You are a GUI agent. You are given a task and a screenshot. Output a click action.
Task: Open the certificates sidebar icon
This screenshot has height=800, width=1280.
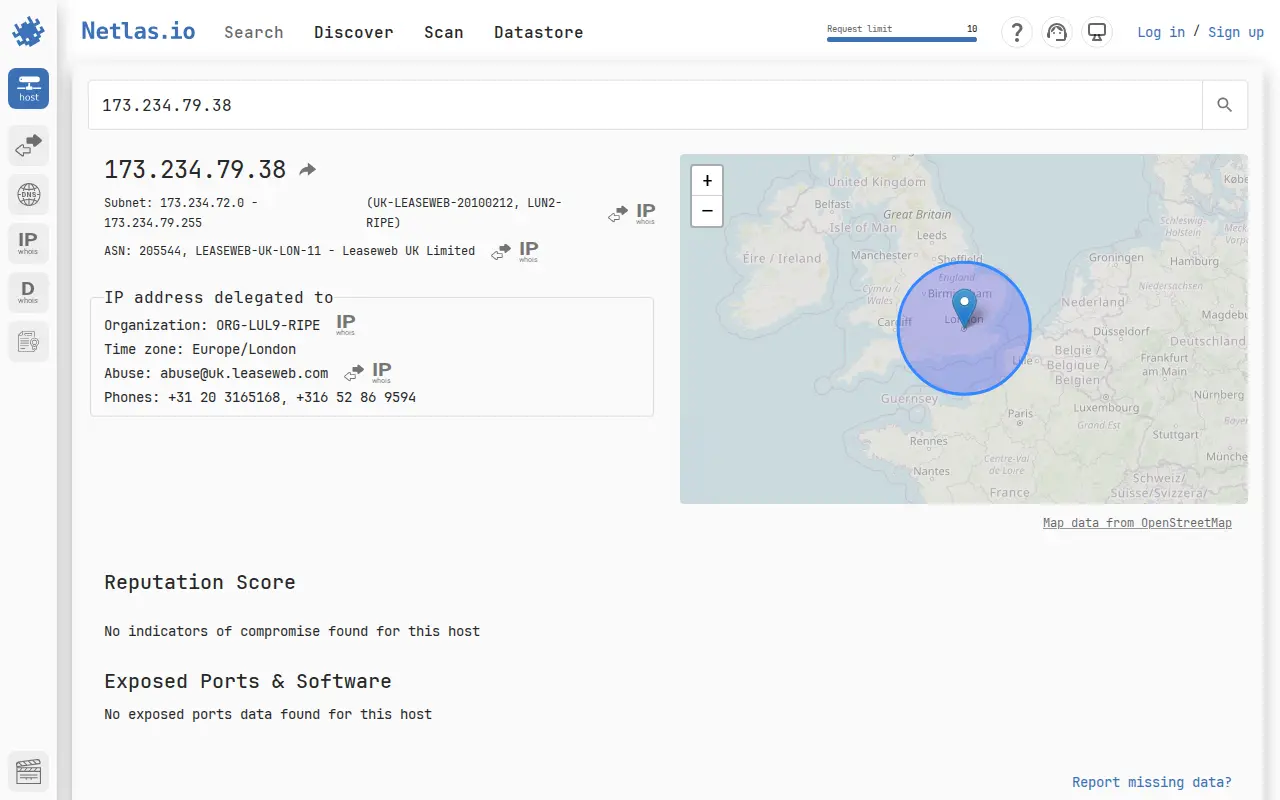(28, 342)
